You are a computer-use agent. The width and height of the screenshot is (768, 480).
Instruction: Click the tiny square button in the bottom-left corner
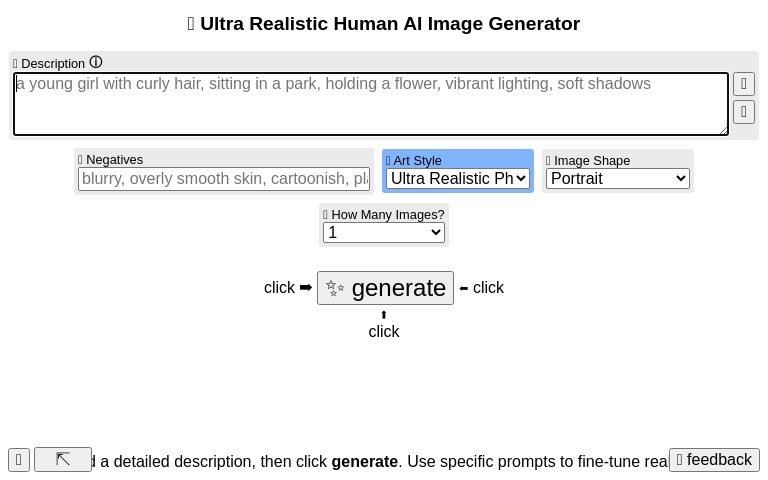pos(19,460)
